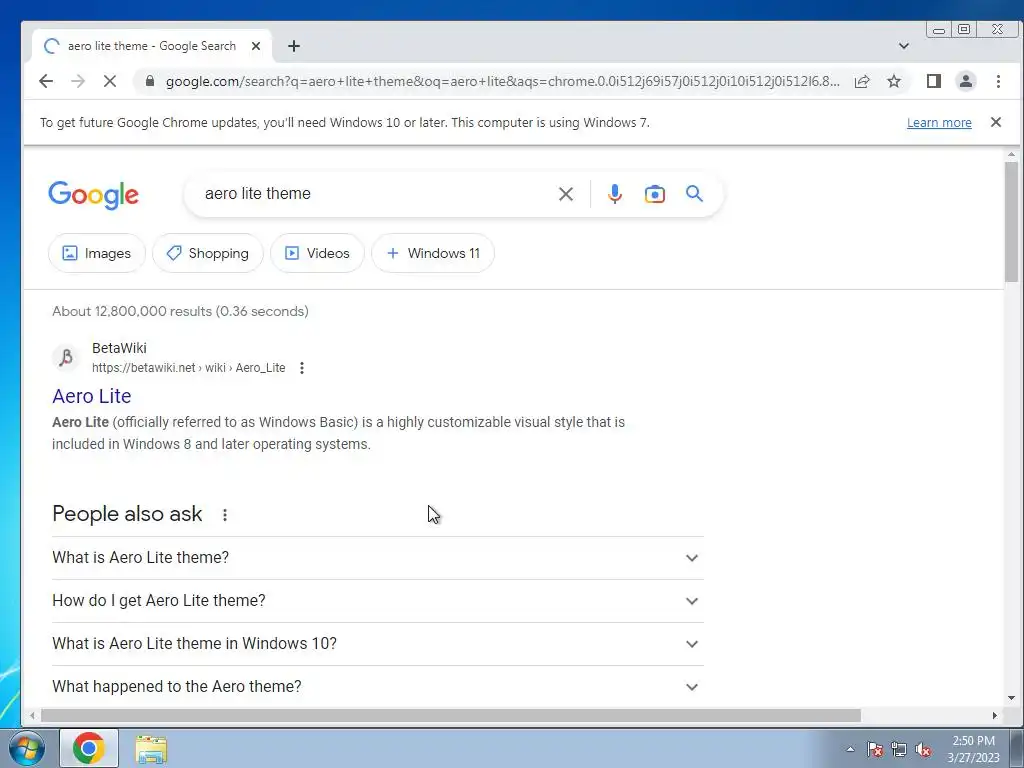The height and width of the screenshot is (768, 1024).
Task: Filter results by Videos
Action: (x=317, y=253)
